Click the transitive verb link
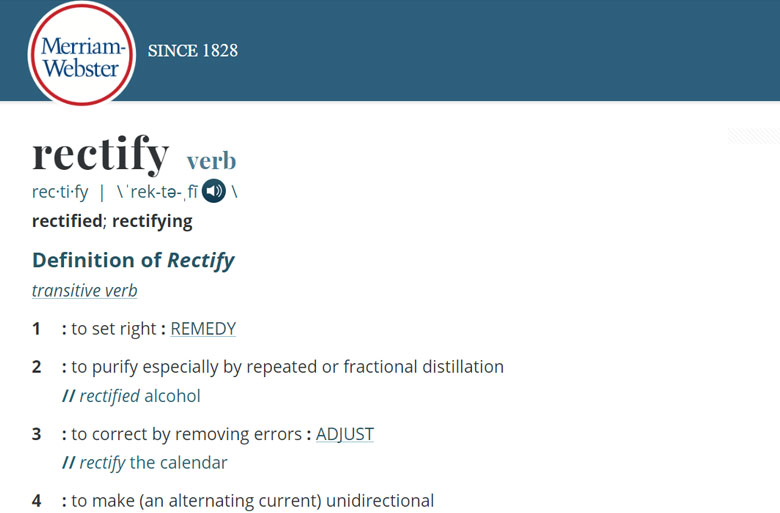The width and height of the screenshot is (780, 513). 85,291
